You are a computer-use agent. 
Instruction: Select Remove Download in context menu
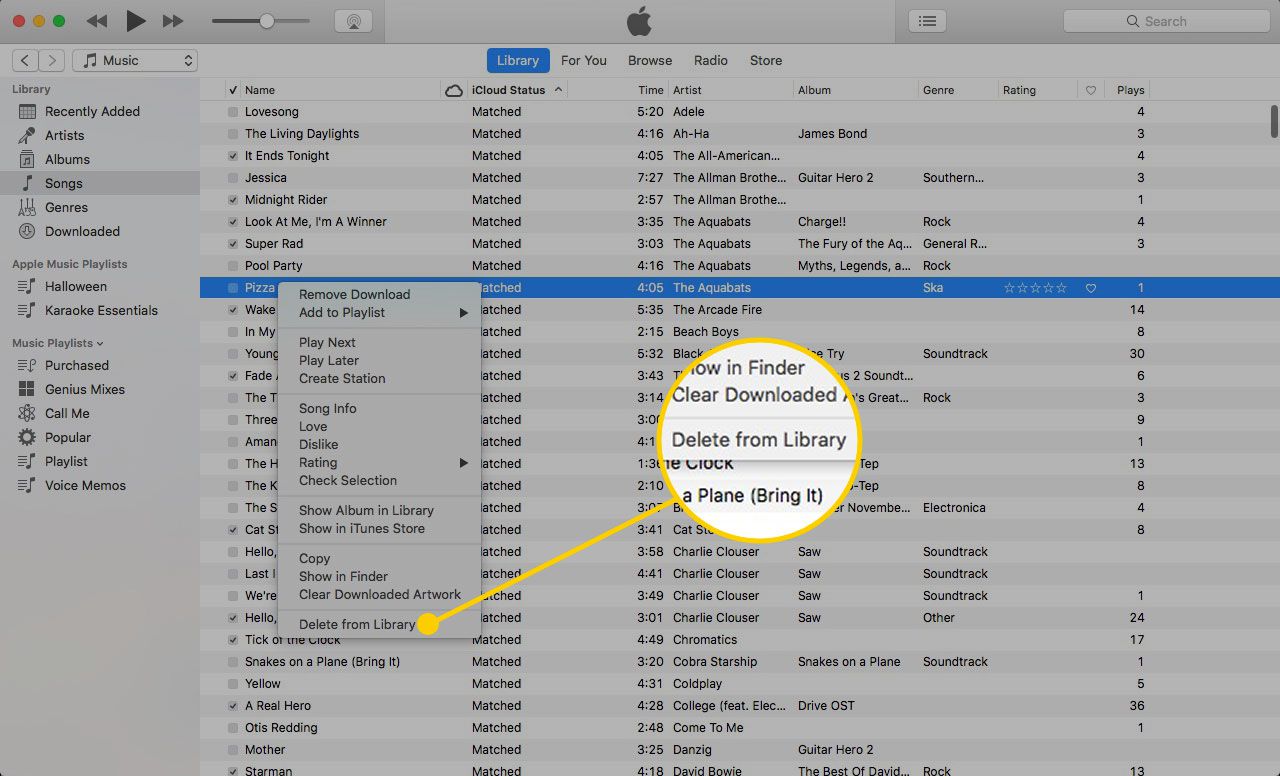click(354, 295)
